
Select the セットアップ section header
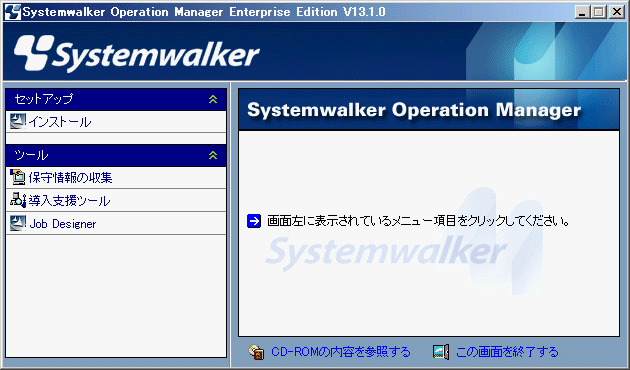(116, 99)
